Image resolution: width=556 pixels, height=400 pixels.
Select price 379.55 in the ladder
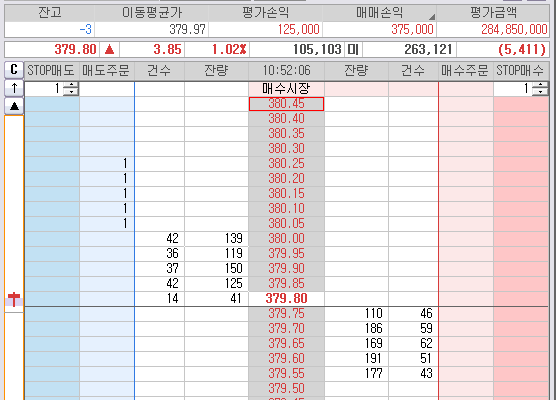click(286, 373)
